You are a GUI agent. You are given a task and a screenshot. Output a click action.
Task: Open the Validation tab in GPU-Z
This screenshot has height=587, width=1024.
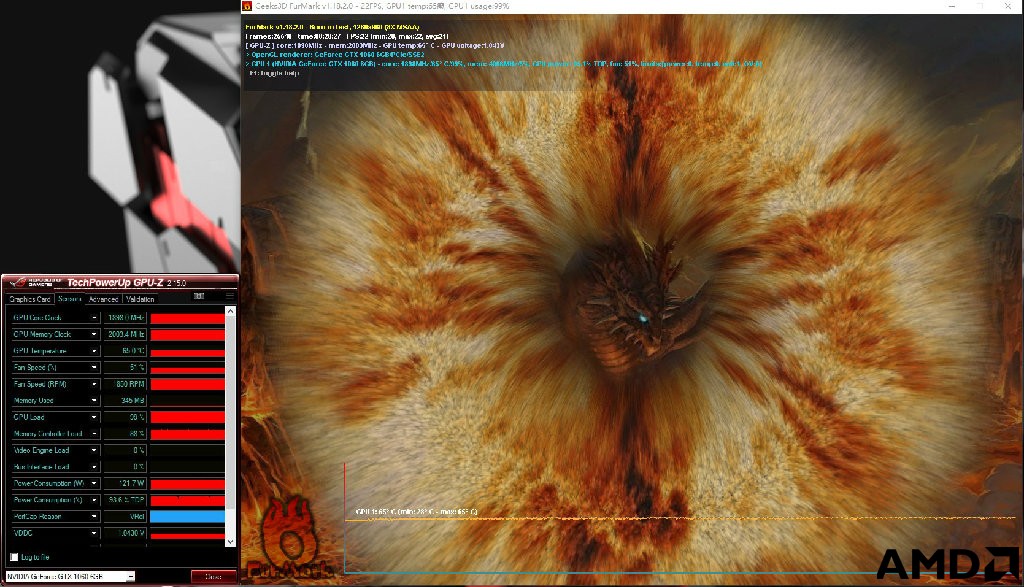click(x=140, y=299)
